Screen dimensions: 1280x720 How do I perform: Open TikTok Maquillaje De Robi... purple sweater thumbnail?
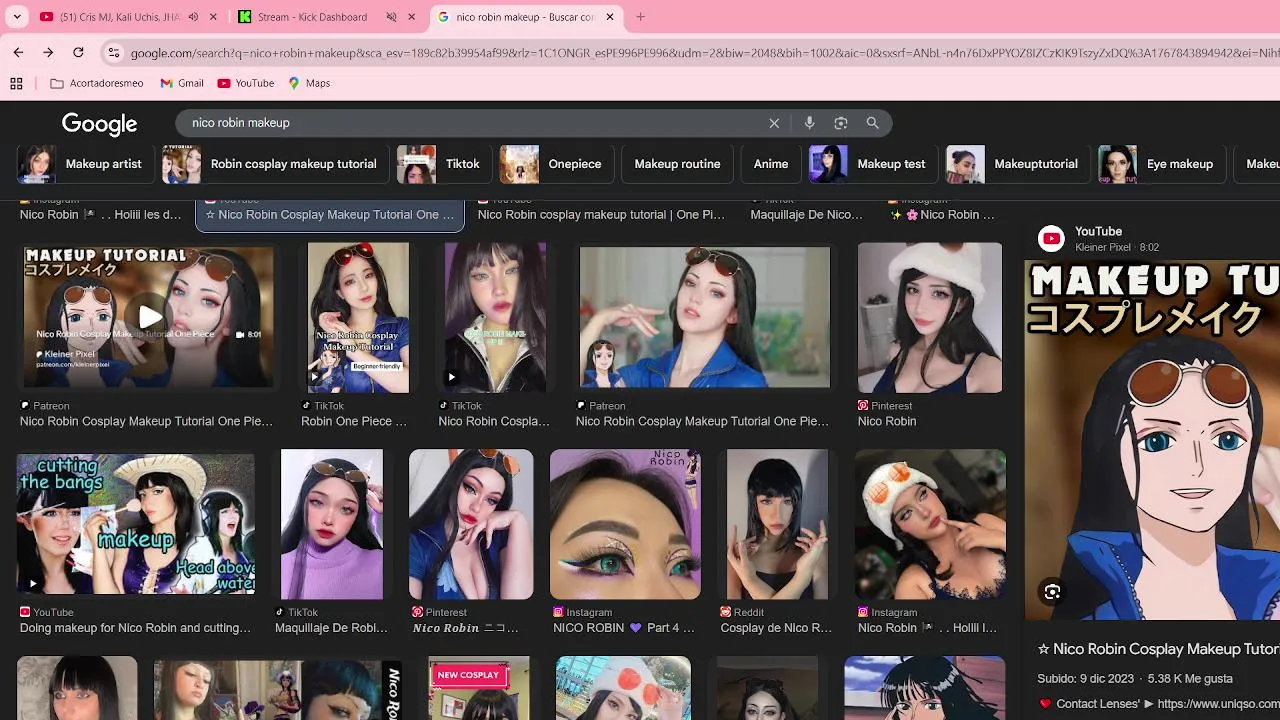coord(332,524)
